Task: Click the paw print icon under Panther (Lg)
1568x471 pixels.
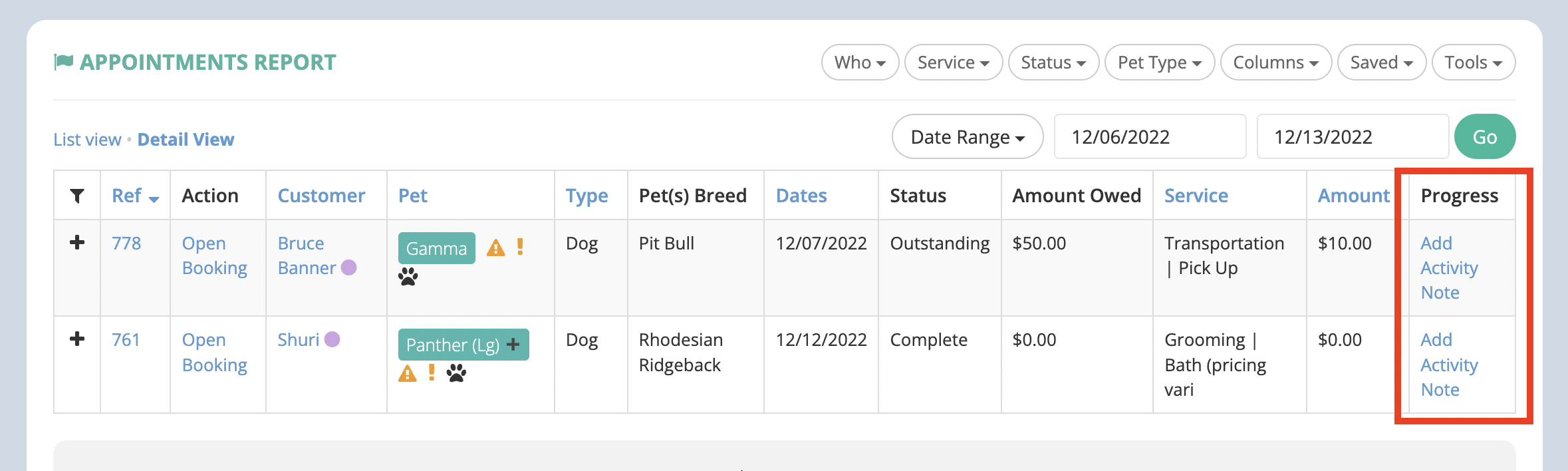Action: tap(456, 373)
